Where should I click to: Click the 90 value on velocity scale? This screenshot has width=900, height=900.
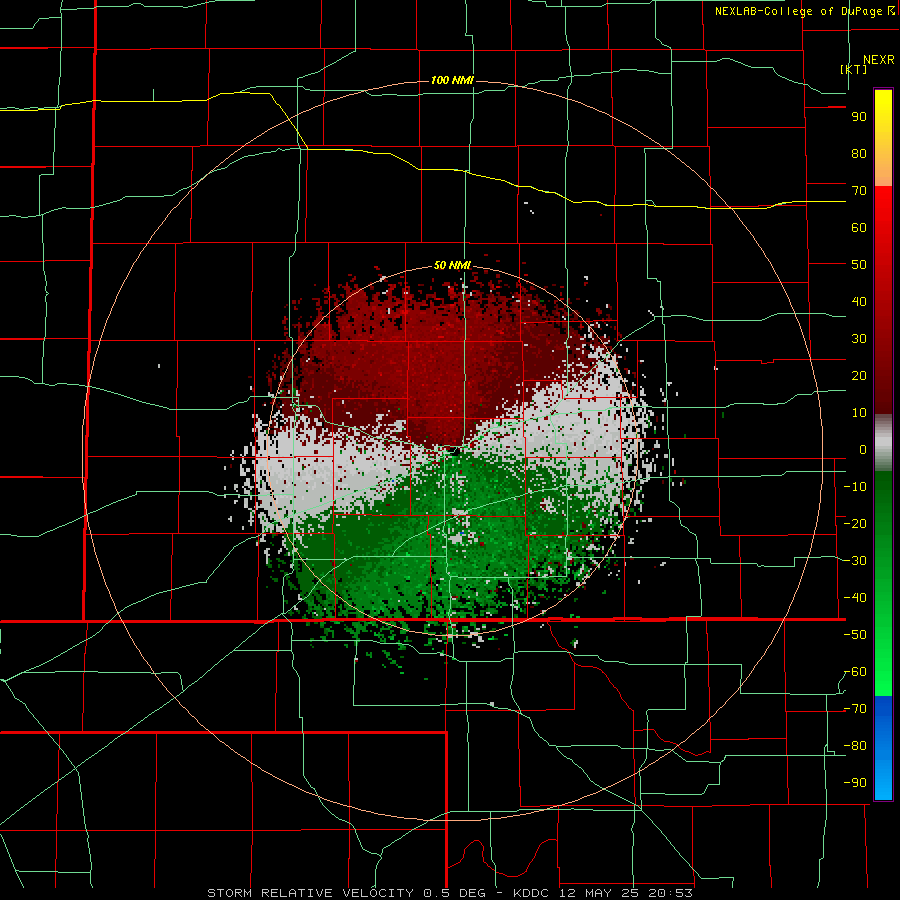click(859, 117)
